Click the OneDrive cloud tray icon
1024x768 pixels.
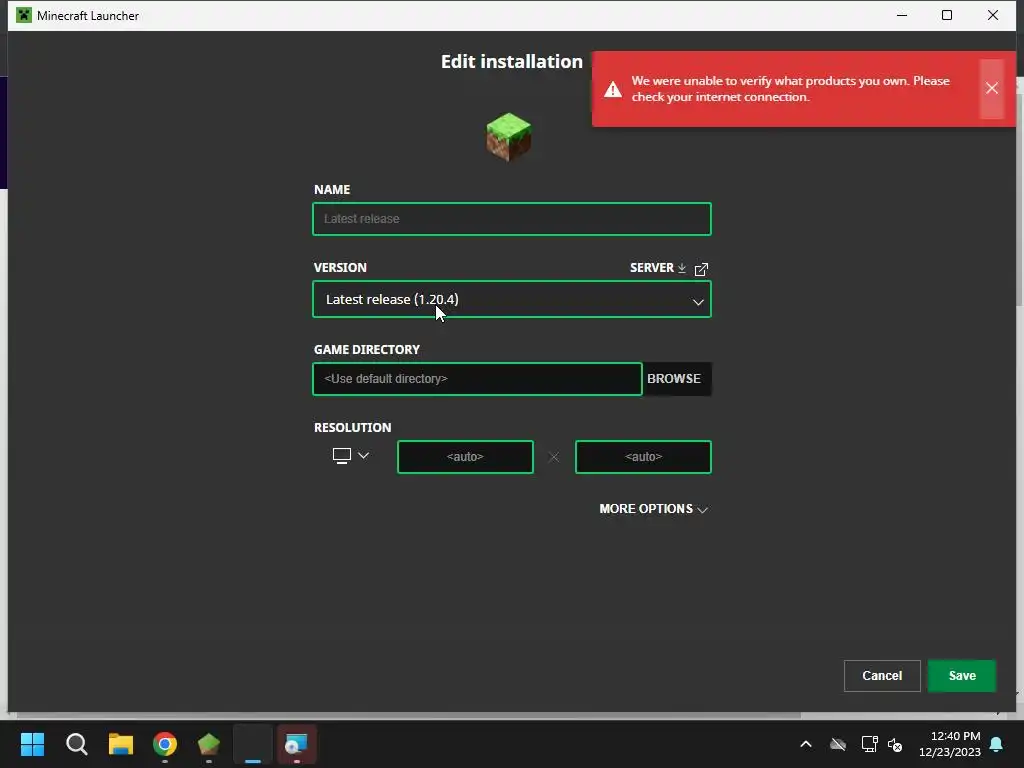pyautogui.click(x=838, y=744)
